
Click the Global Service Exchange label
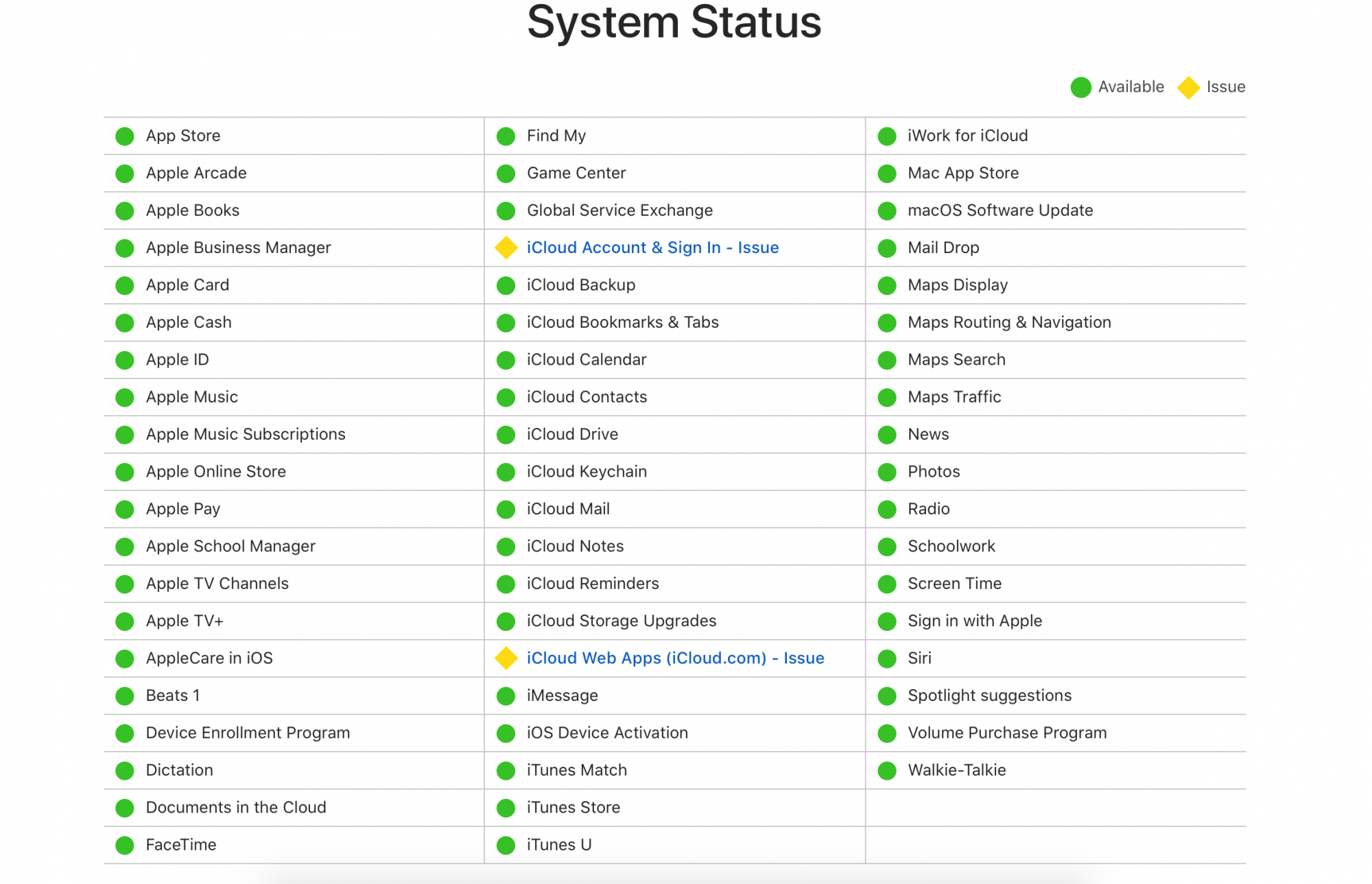tap(619, 211)
